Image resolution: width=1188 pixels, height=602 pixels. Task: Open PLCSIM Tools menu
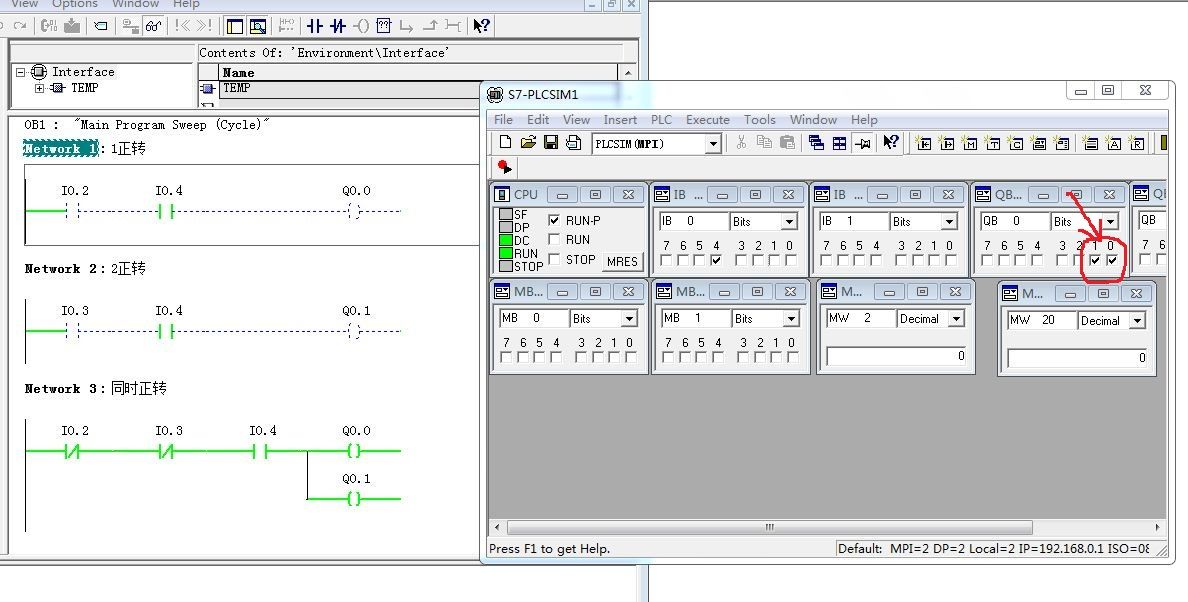(x=759, y=120)
